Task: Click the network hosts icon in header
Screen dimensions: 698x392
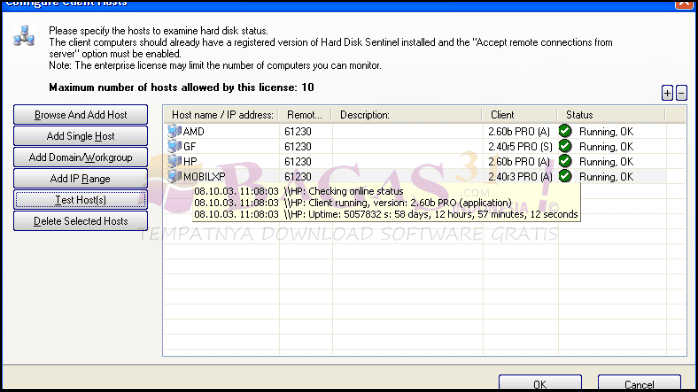Action: click(x=24, y=36)
